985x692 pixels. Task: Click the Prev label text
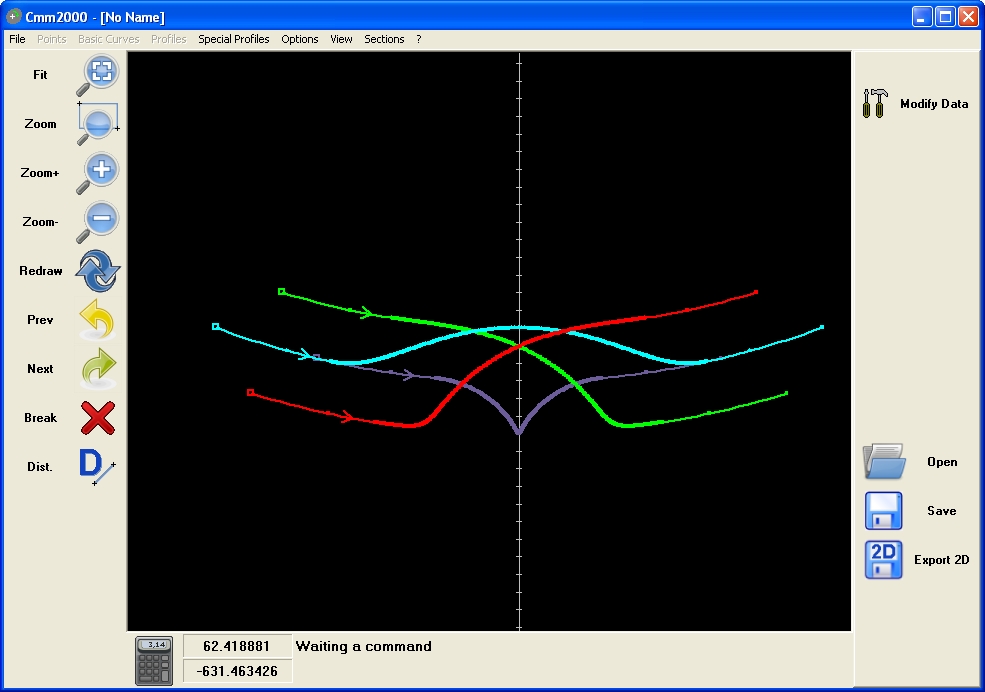pos(40,320)
